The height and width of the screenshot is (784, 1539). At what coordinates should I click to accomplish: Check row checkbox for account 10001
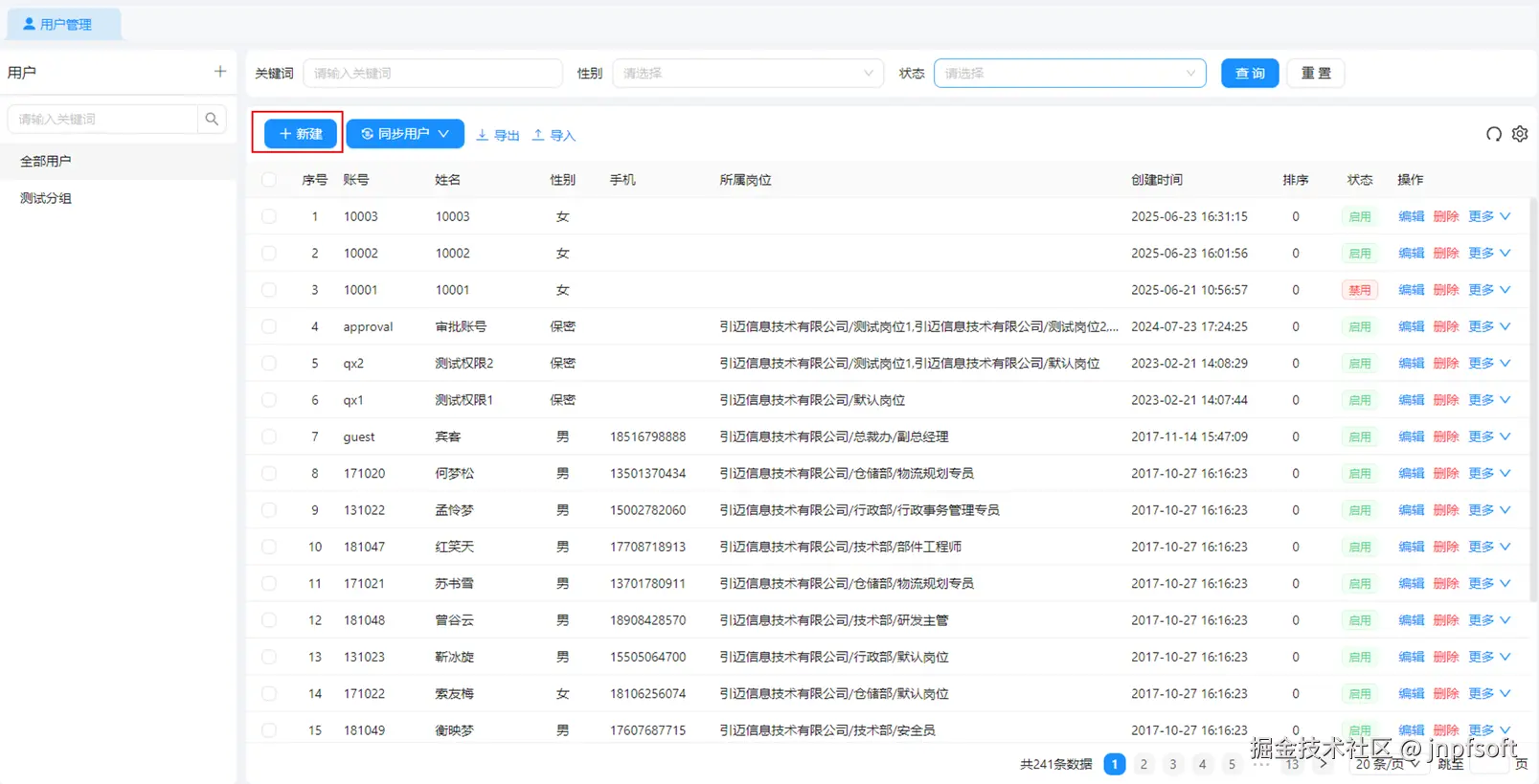point(269,290)
